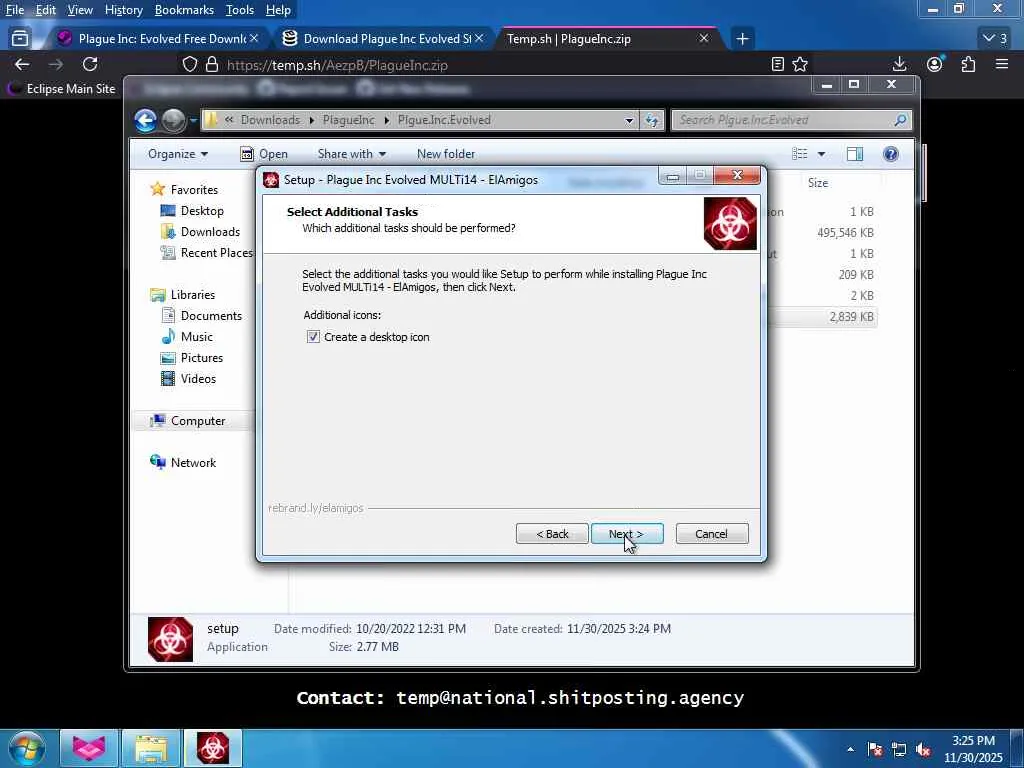Open the extensions puzzle icon

968,64
